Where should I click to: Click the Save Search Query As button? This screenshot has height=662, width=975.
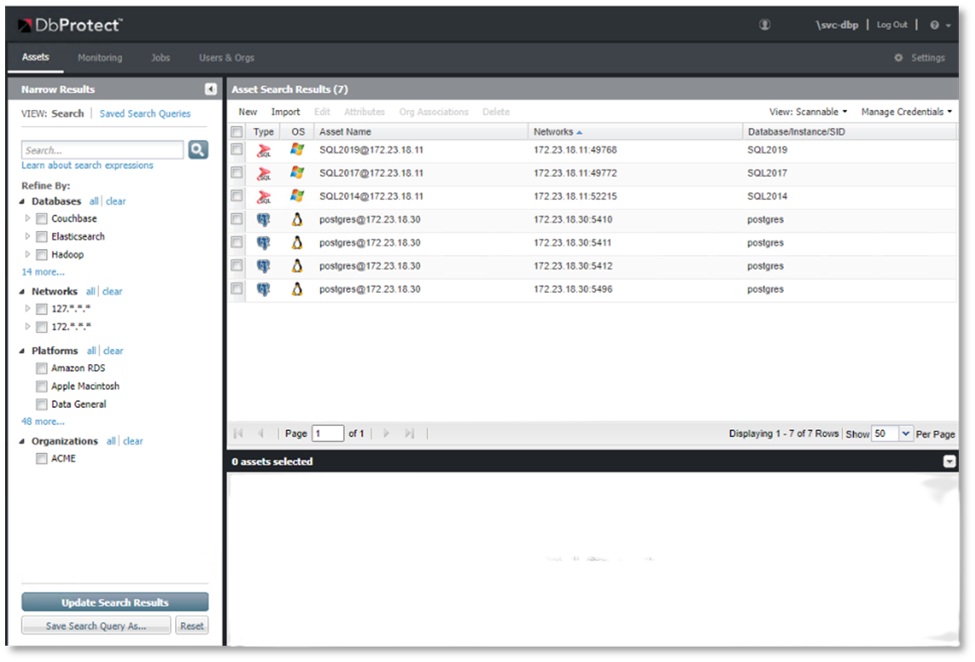pyautogui.click(x=96, y=626)
